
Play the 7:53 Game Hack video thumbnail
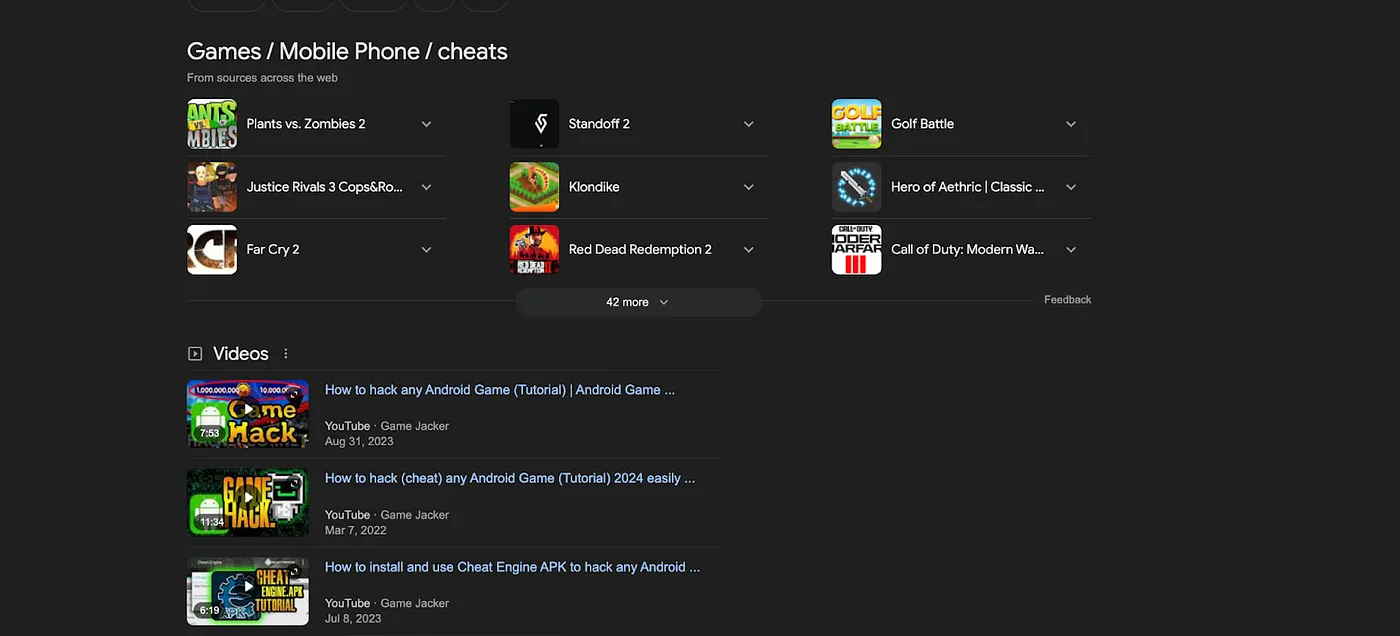[x=248, y=413]
